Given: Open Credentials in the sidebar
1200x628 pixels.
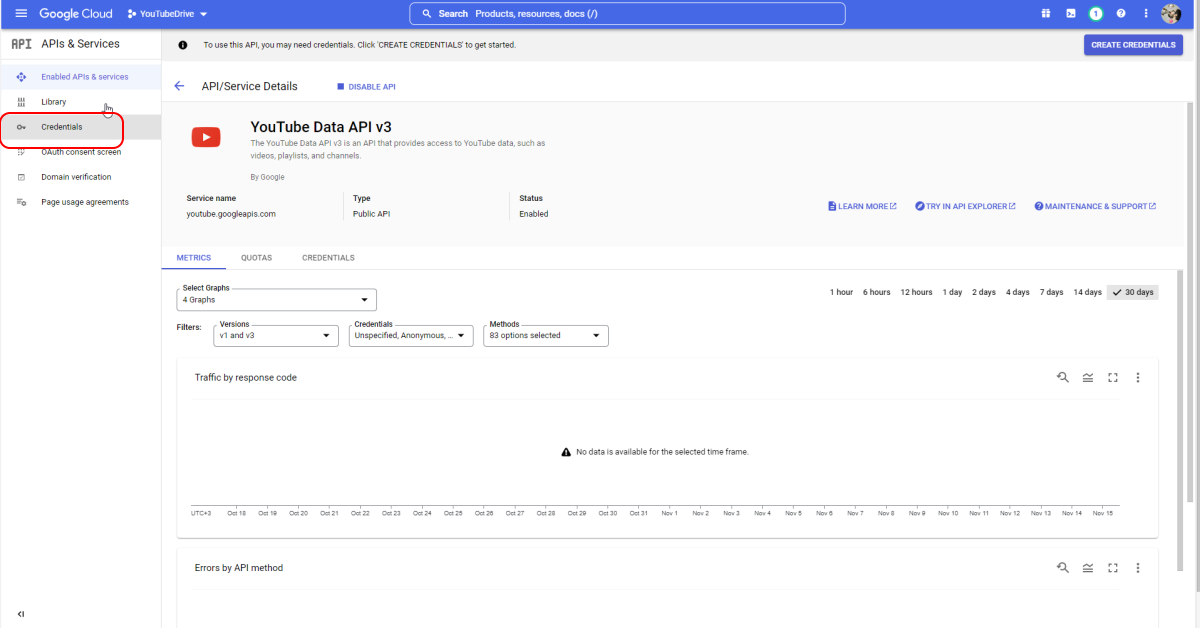Looking at the screenshot, I should (x=80, y=127).
